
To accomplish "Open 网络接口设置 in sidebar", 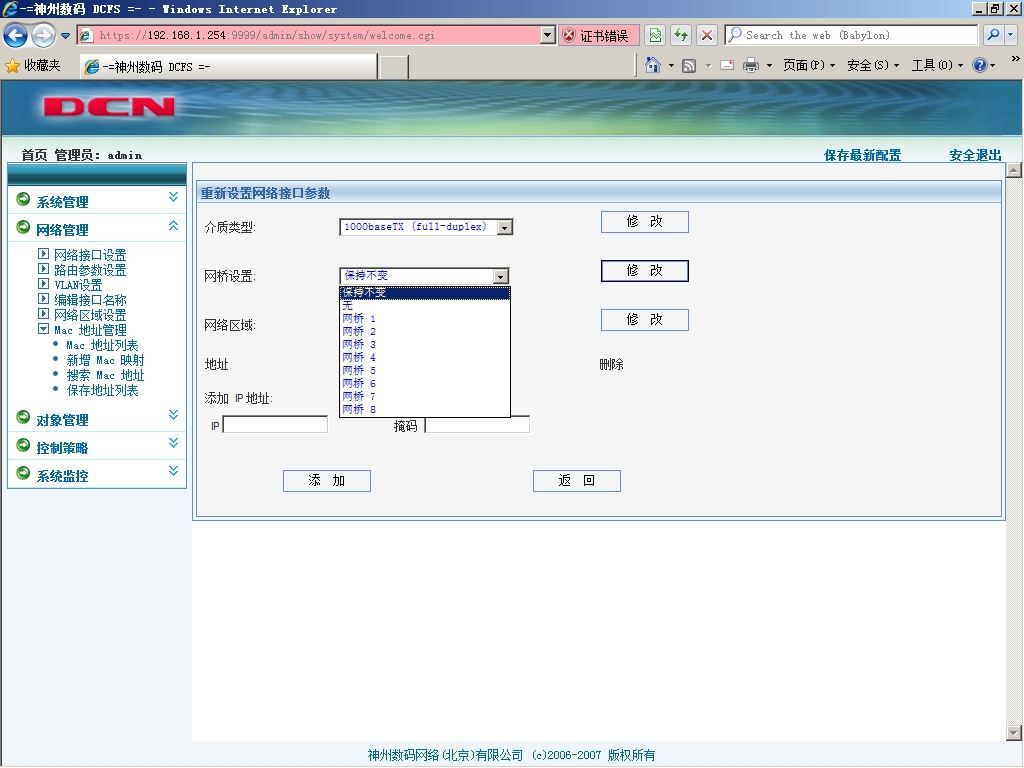I will click(x=90, y=255).
